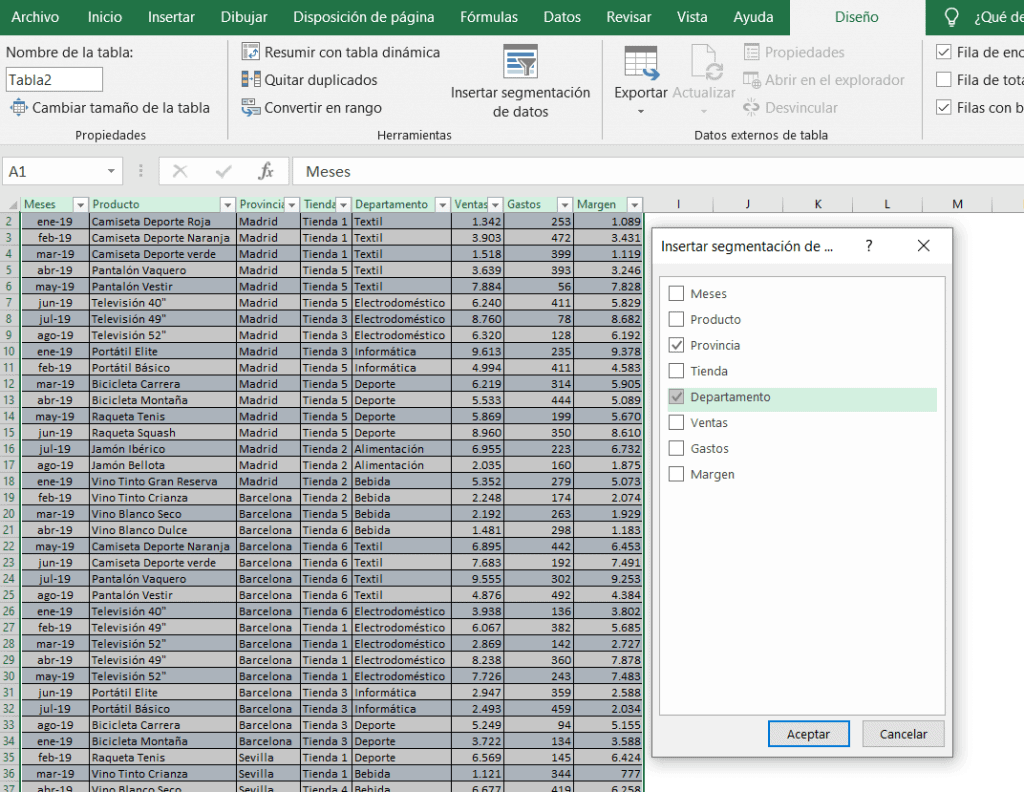Click the Quitar duplicados icon
This screenshot has height=792, width=1024.
pyautogui.click(x=250, y=80)
